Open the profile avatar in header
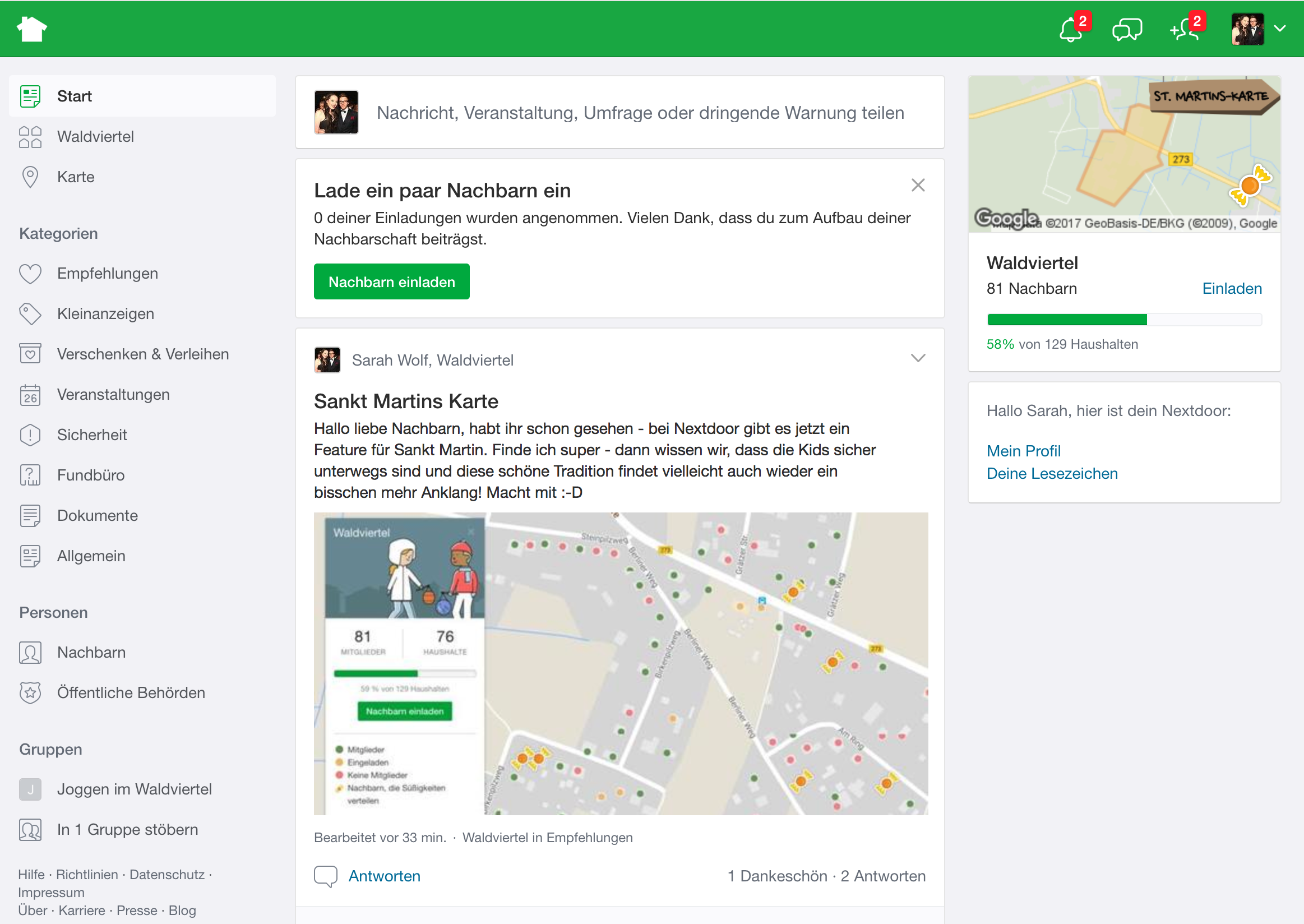The height and width of the screenshot is (924, 1304). coord(1247,29)
